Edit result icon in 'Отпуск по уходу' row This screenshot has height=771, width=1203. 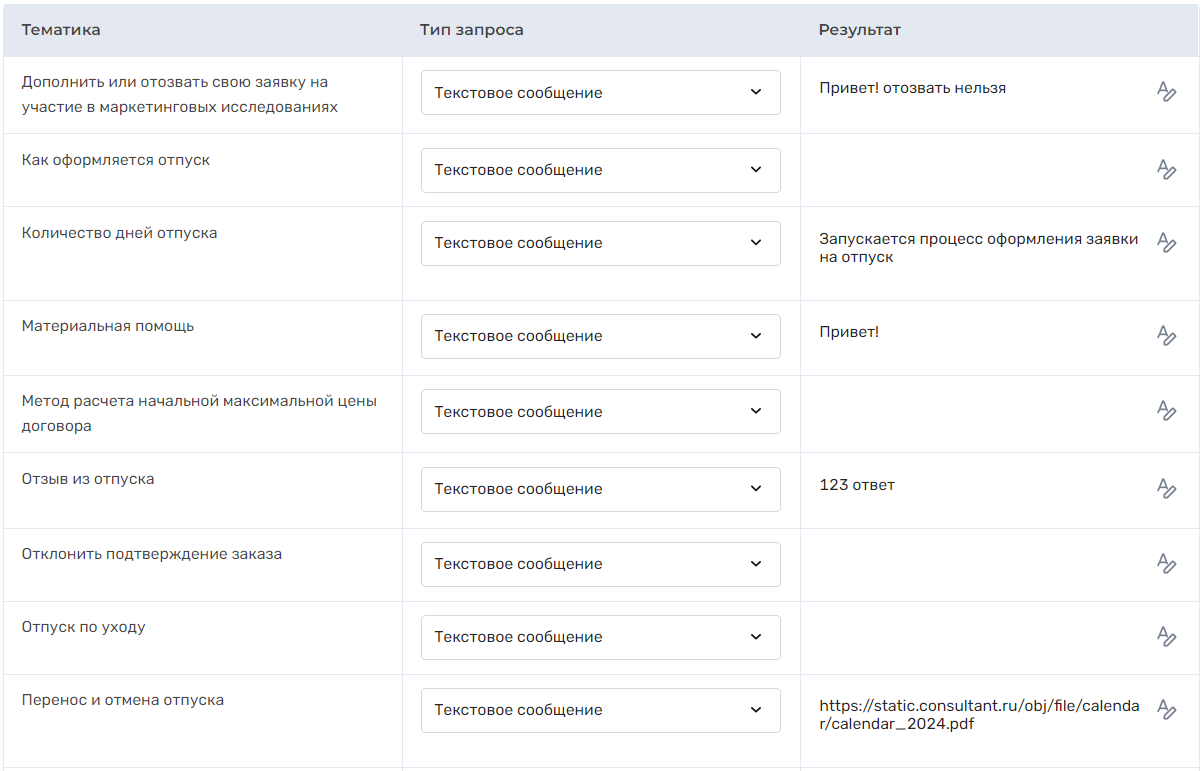pyautogui.click(x=1166, y=636)
